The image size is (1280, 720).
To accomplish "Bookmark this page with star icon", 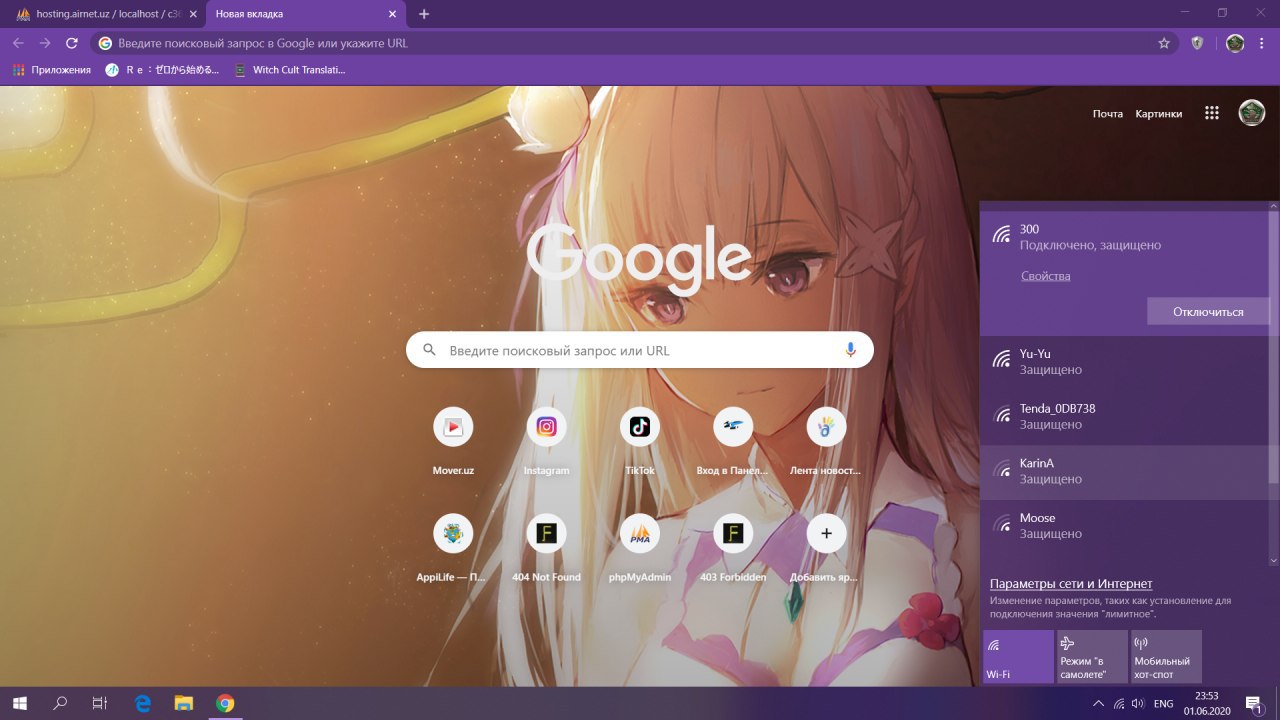I will coord(1164,43).
